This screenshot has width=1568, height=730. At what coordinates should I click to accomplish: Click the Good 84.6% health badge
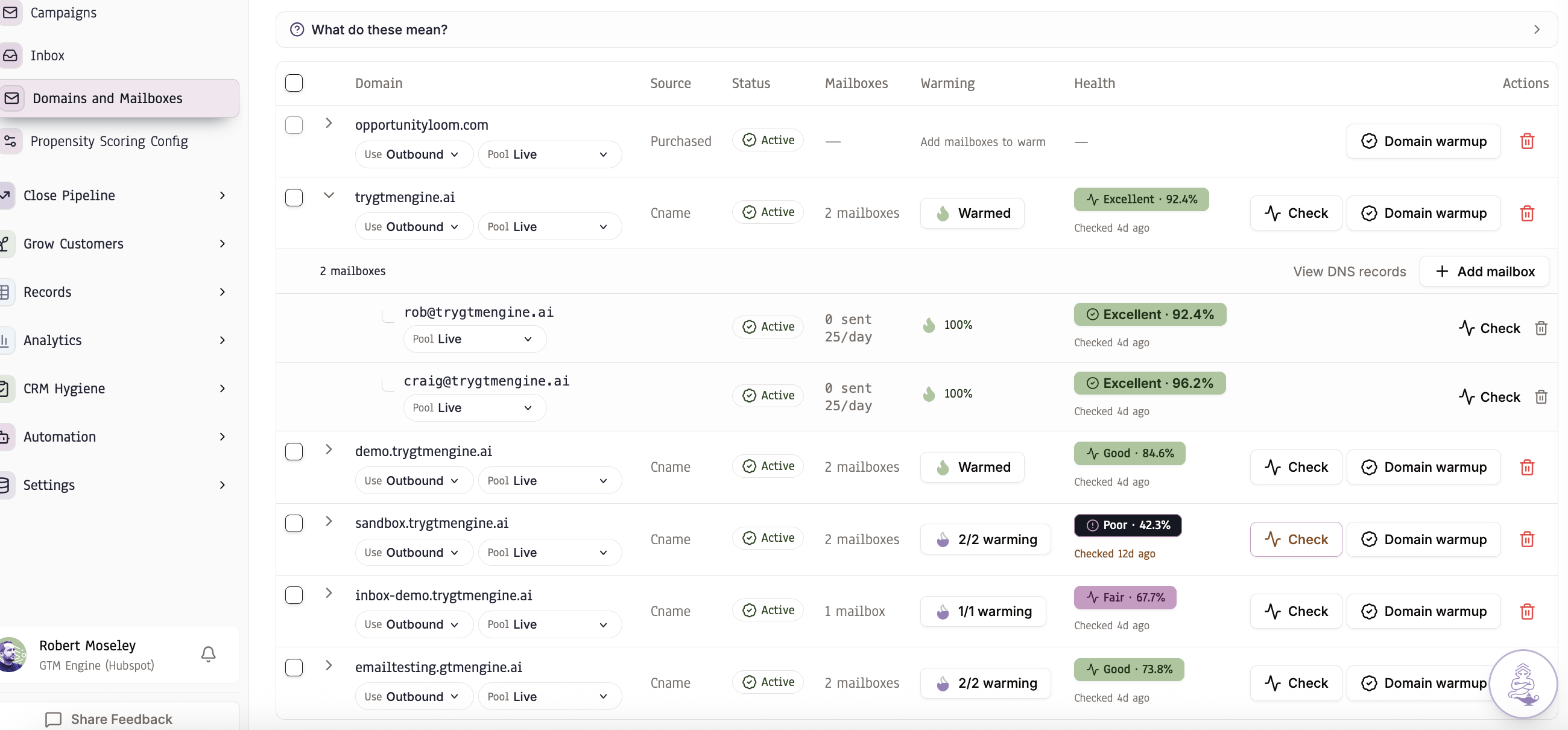pos(1129,453)
